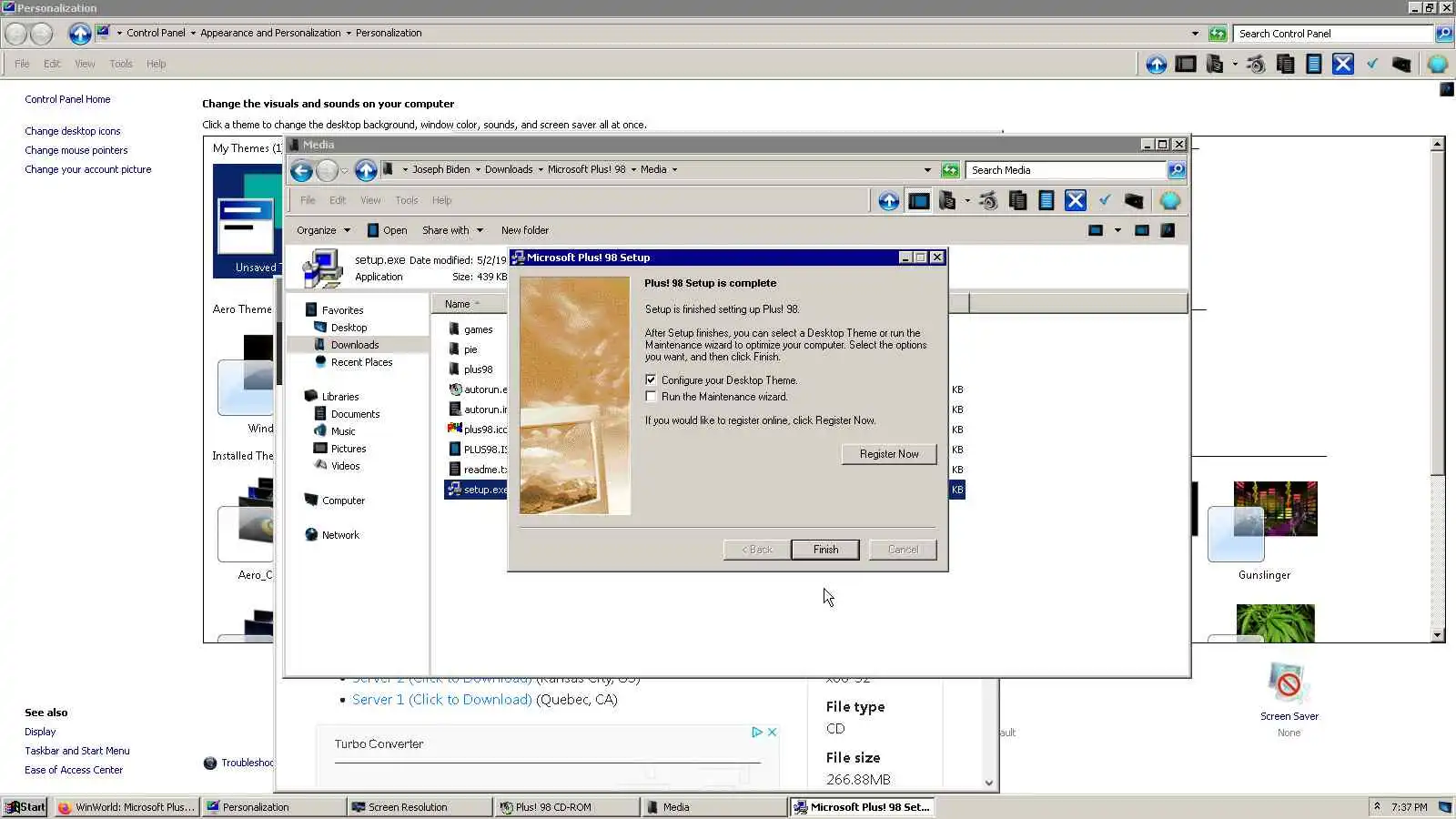1456x819 pixels.
Task: Click the blue checkmark icon in Media toolbar
Action: coord(1105,201)
